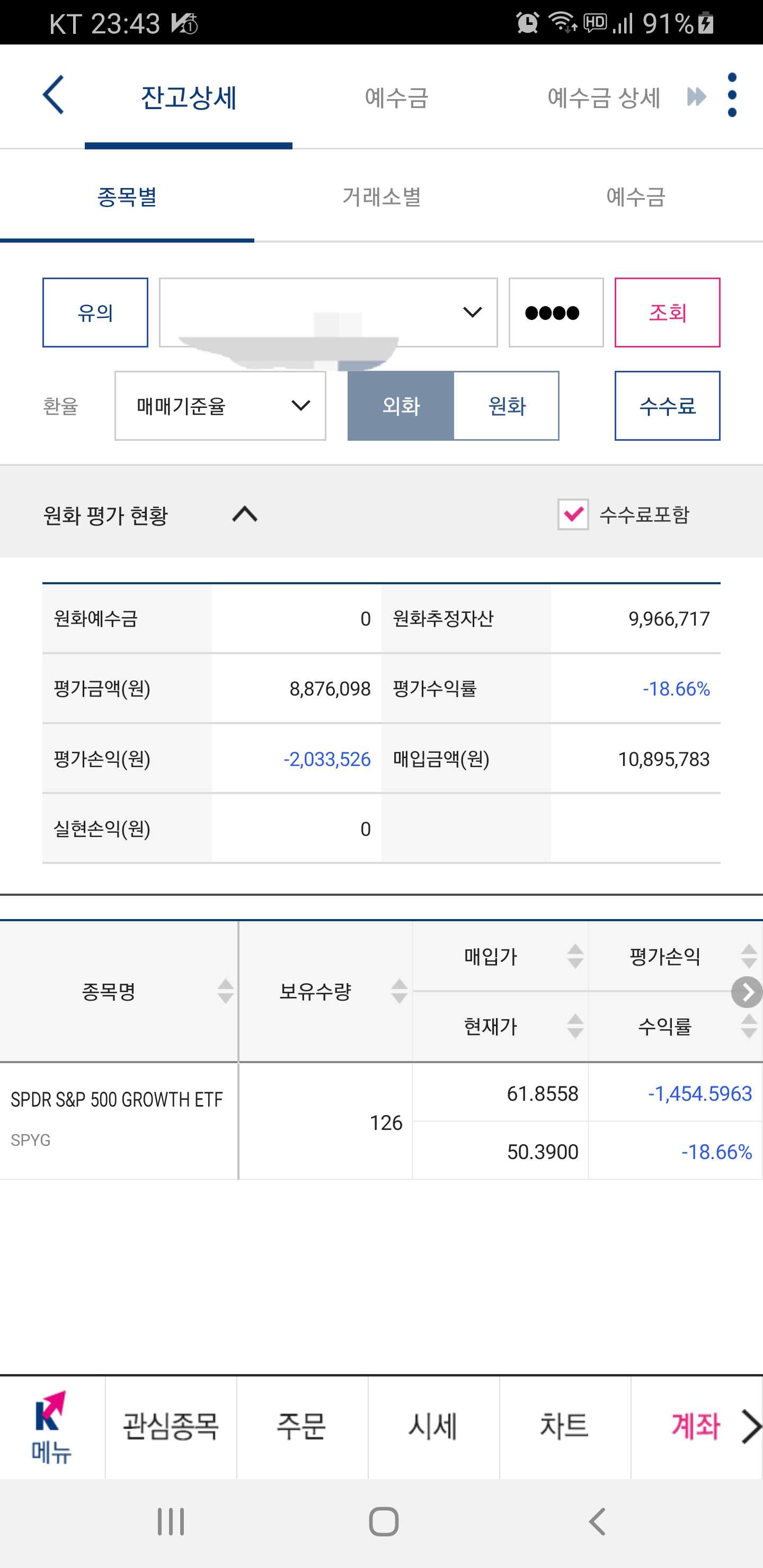The width and height of the screenshot is (763, 1568).
Task: Sort by 수익률 column arrows
Action: [749, 1026]
